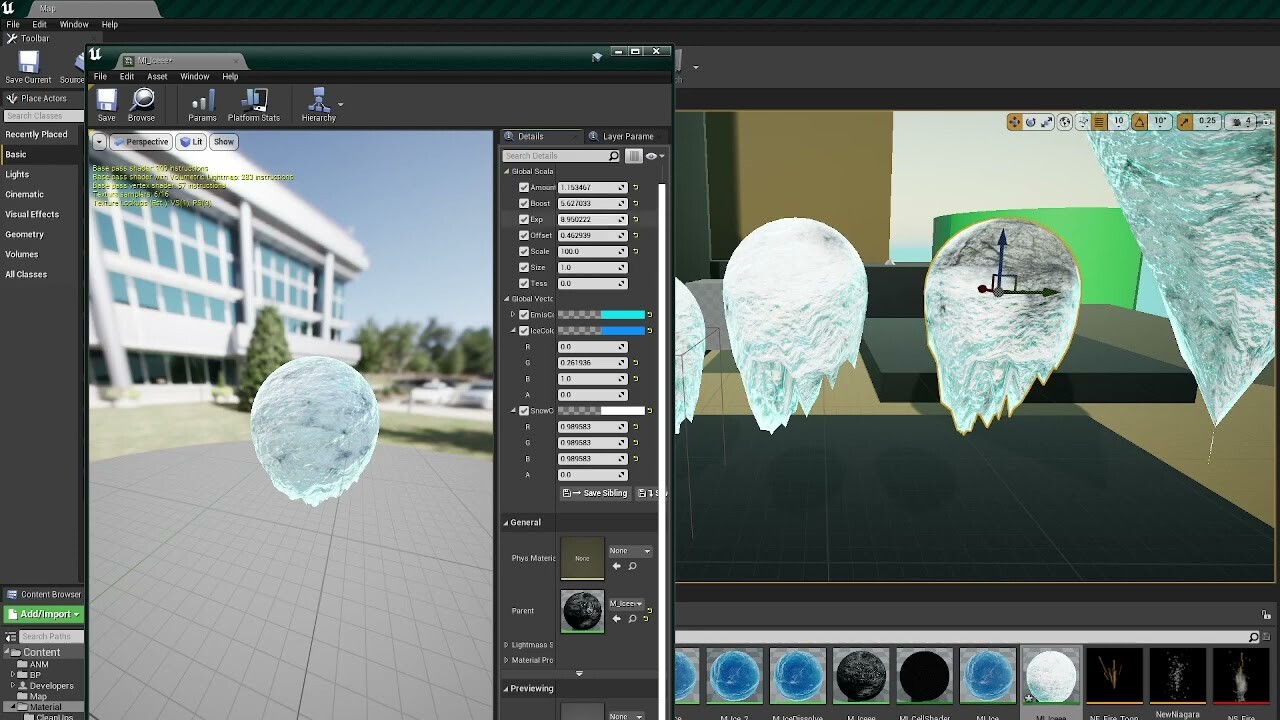Viewport: 1280px width, 720px height.
Task: Click Browse in the material instance editor
Action: [x=141, y=104]
